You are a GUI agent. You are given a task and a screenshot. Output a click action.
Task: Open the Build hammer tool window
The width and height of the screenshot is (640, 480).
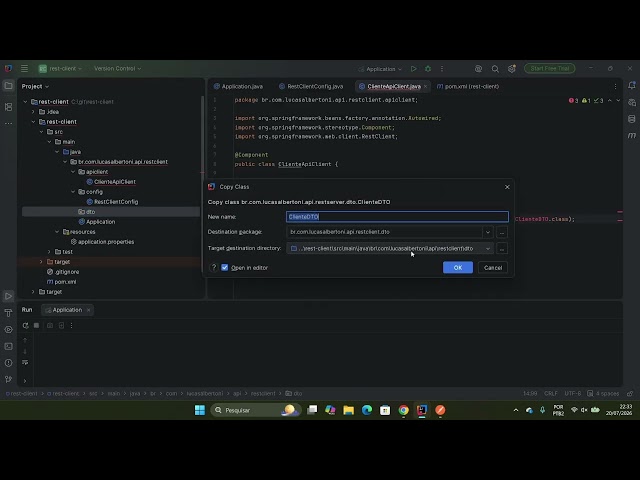click(8, 313)
